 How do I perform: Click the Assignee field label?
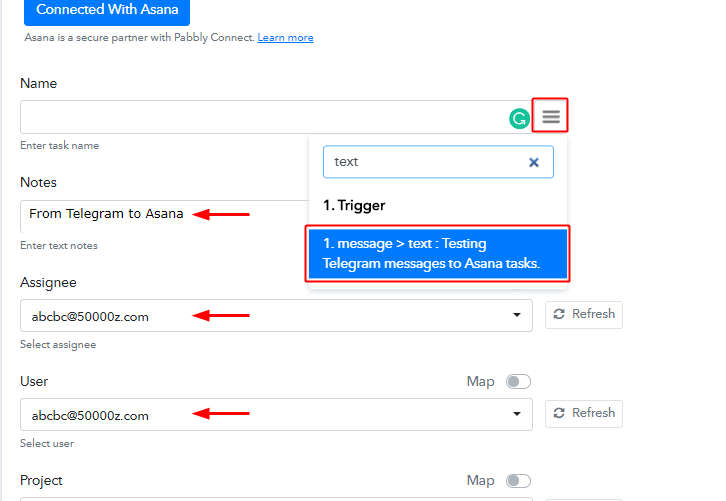pyautogui.click(x=48, y=282)
